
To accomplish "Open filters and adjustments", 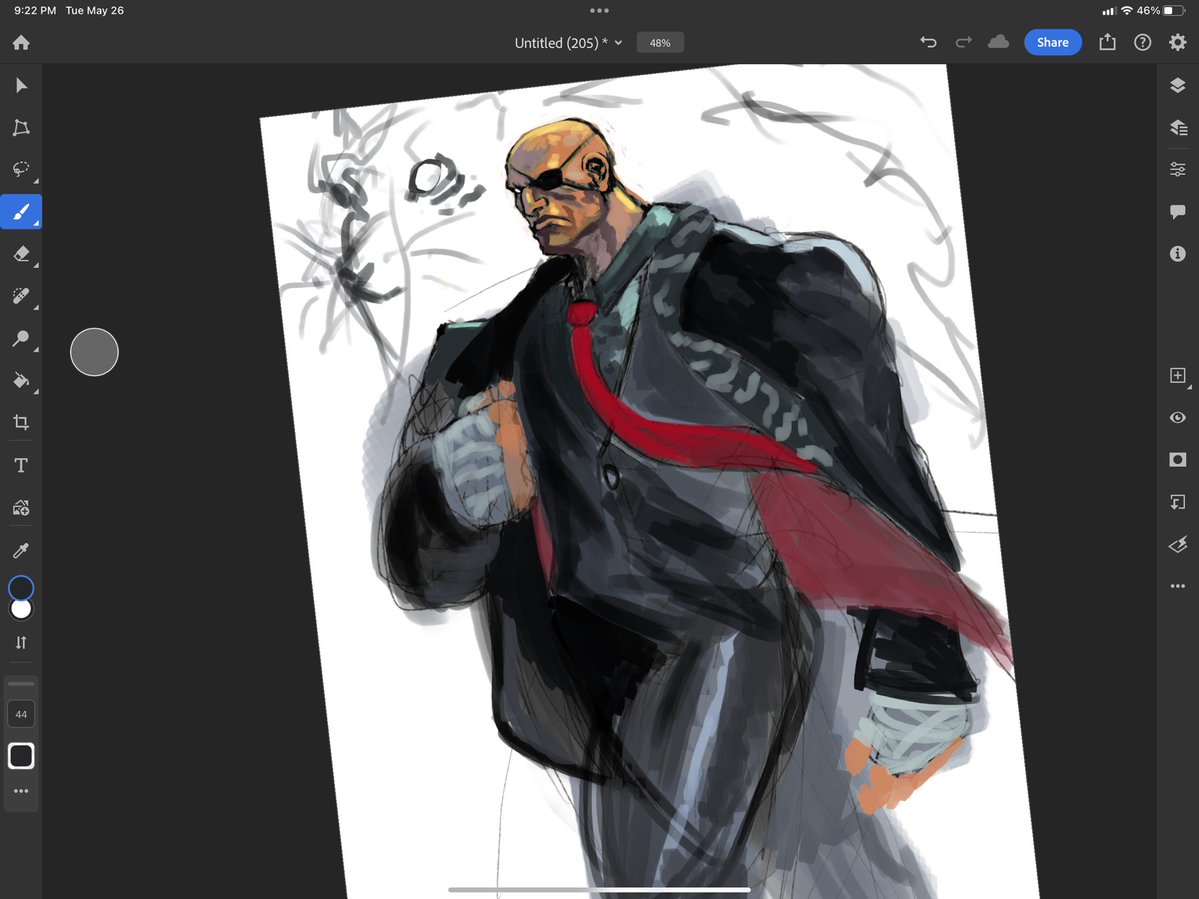I will pos(1178,544).
